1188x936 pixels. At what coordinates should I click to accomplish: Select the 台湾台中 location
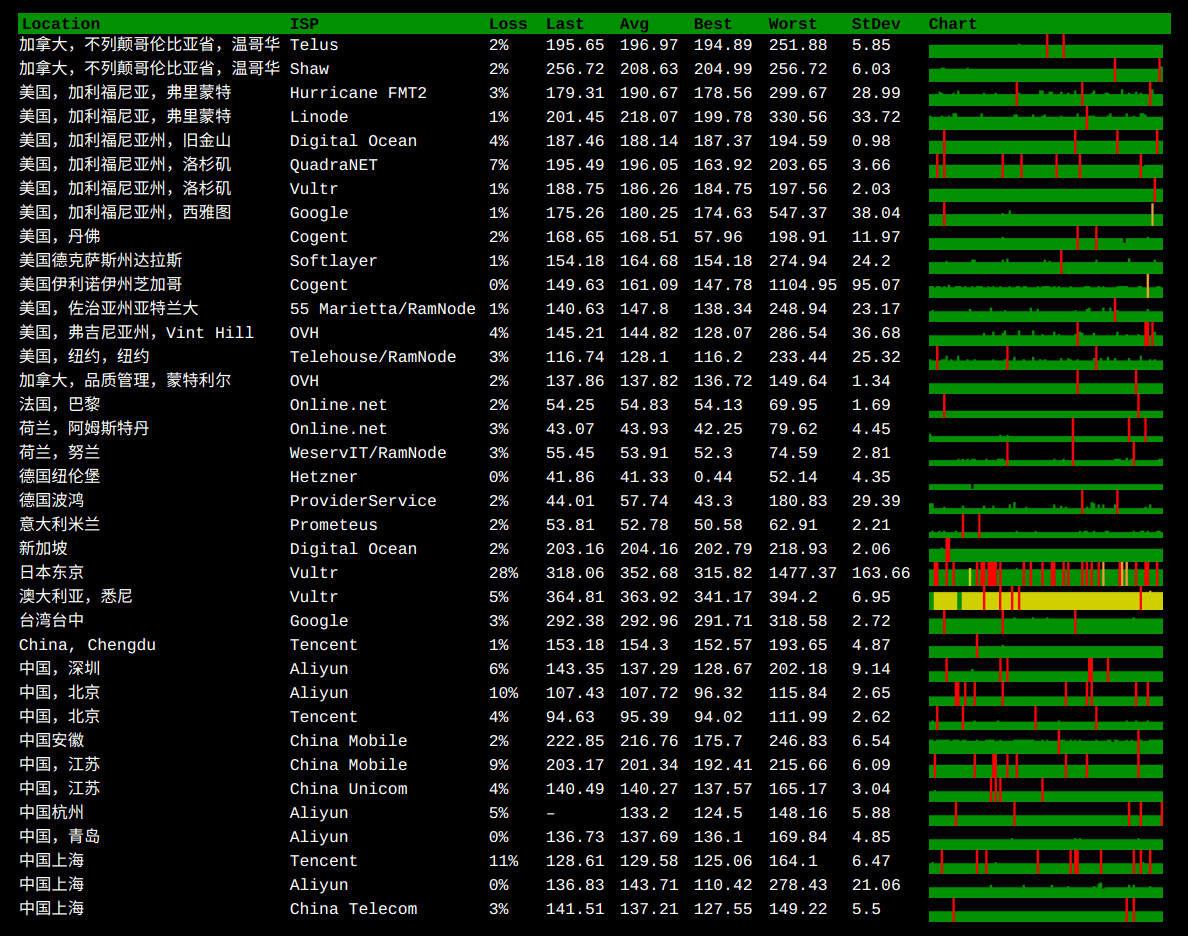click(x=51, y=621)
